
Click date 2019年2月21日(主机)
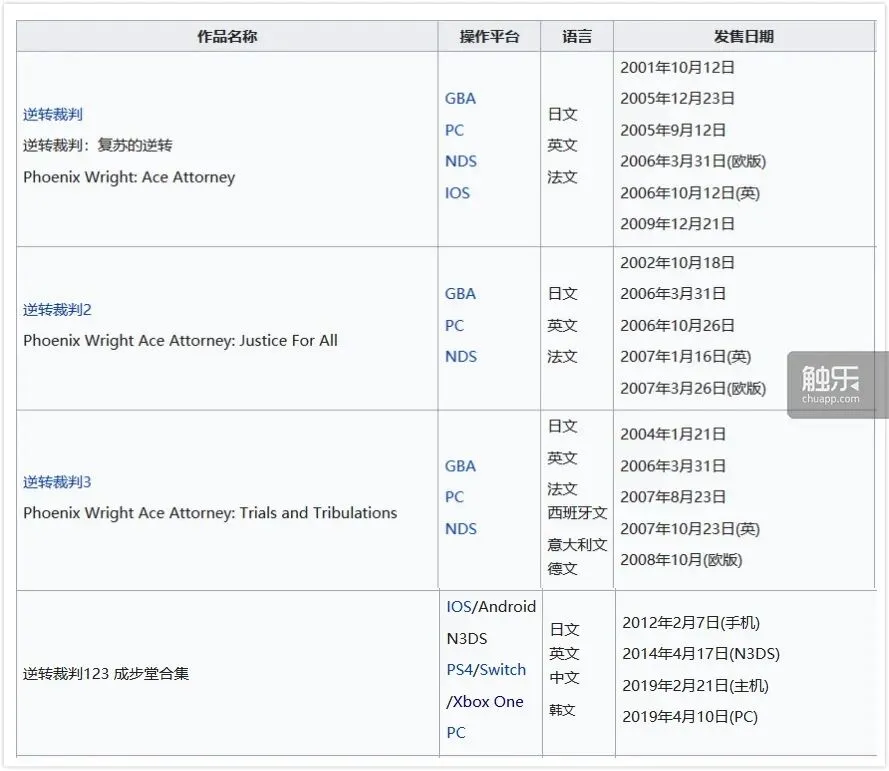696,686
